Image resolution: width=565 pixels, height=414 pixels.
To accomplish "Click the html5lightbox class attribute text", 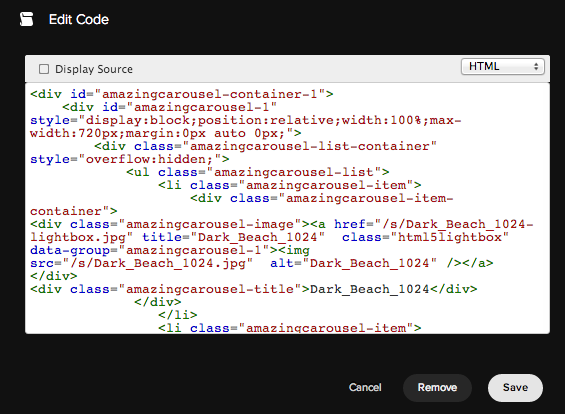I will point(425,237).
